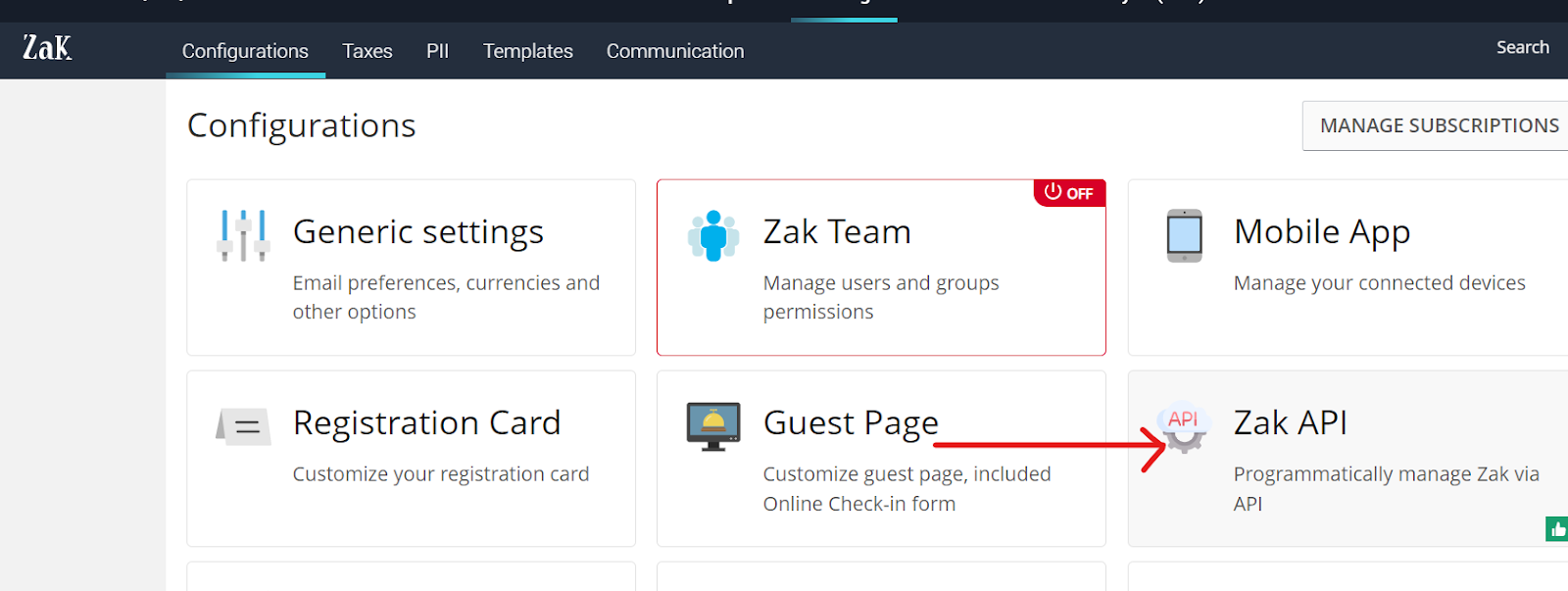1568x591 pixels.
Task: Click the Mobile App phone icon
Action: 1184,235
